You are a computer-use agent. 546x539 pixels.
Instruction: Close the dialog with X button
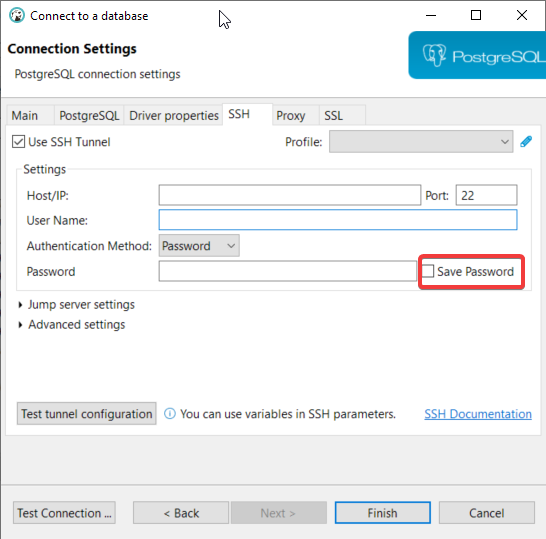(x=522, y=15)
